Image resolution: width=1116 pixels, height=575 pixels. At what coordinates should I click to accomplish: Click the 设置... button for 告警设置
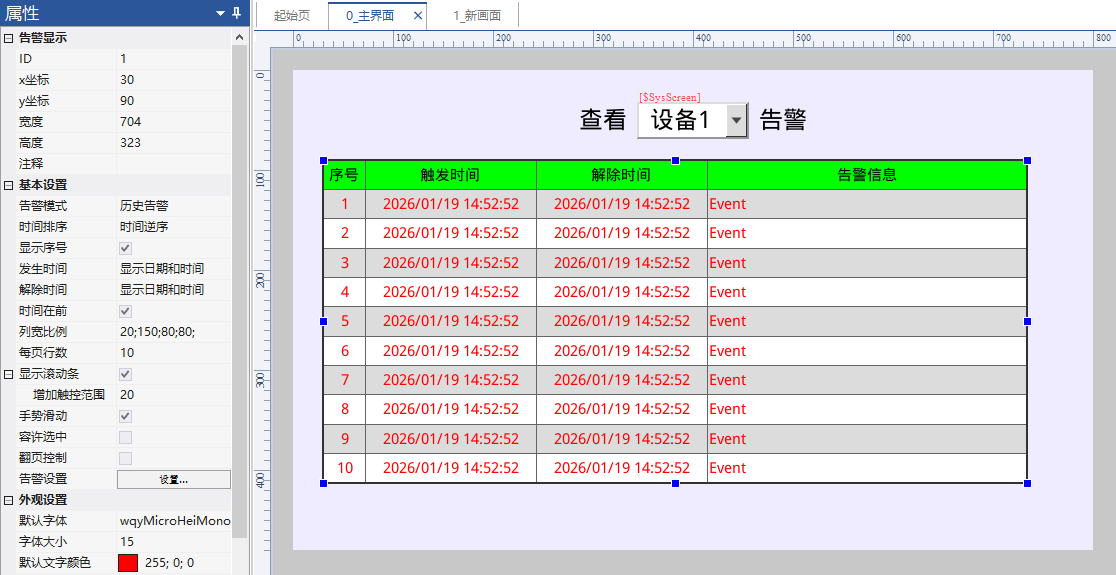point(174,479)
